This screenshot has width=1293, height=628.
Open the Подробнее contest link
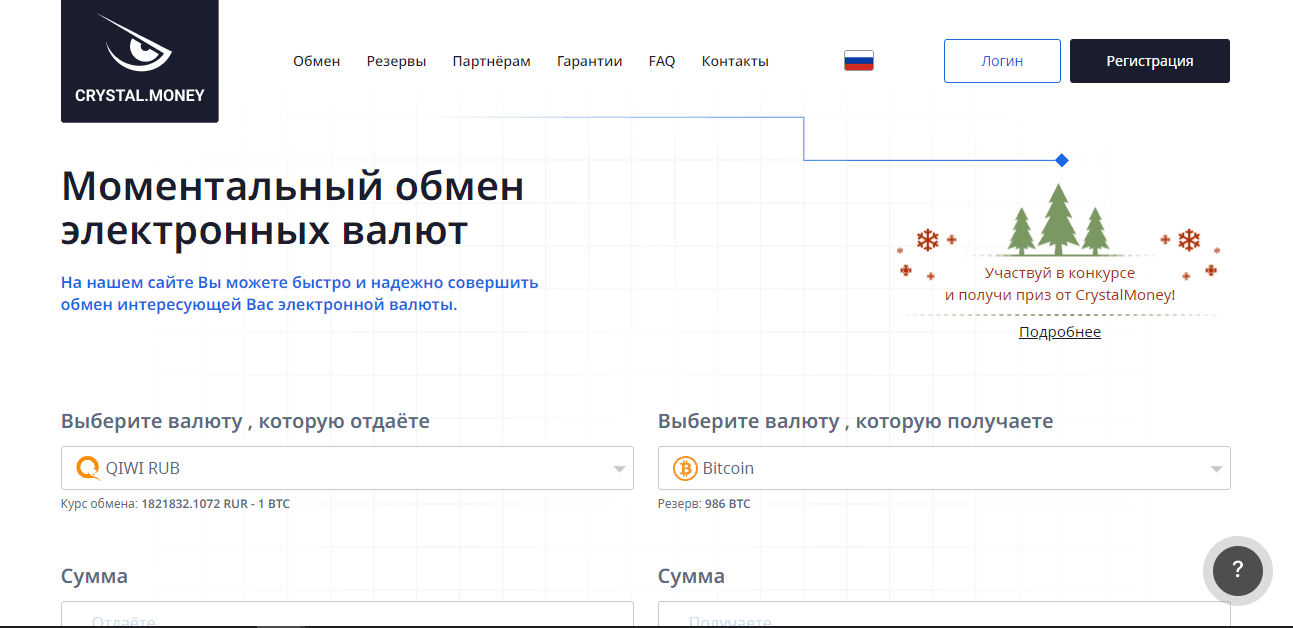click(1059, 331)
